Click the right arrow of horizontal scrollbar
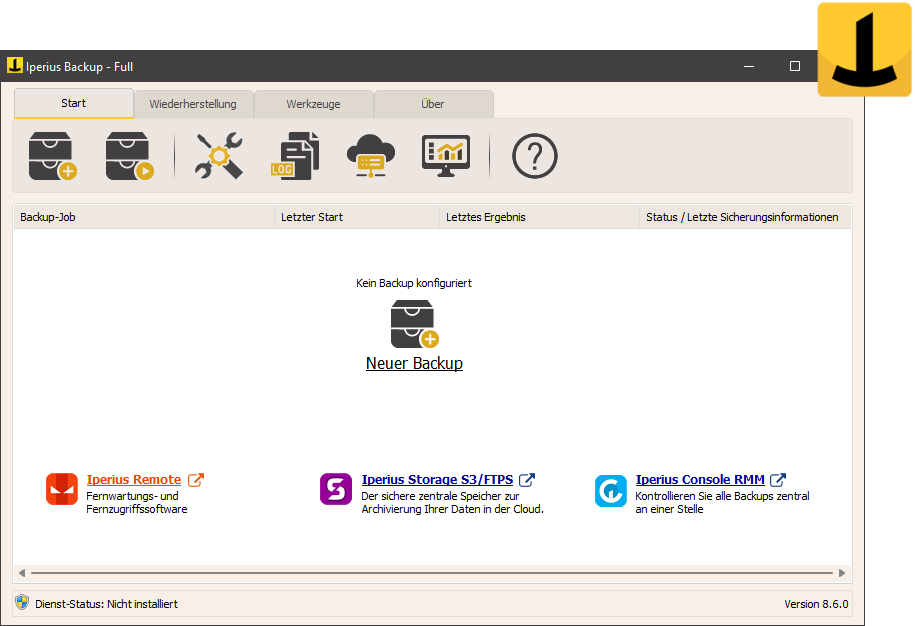This screenshot has width=915, height=626. click(842, 573)
